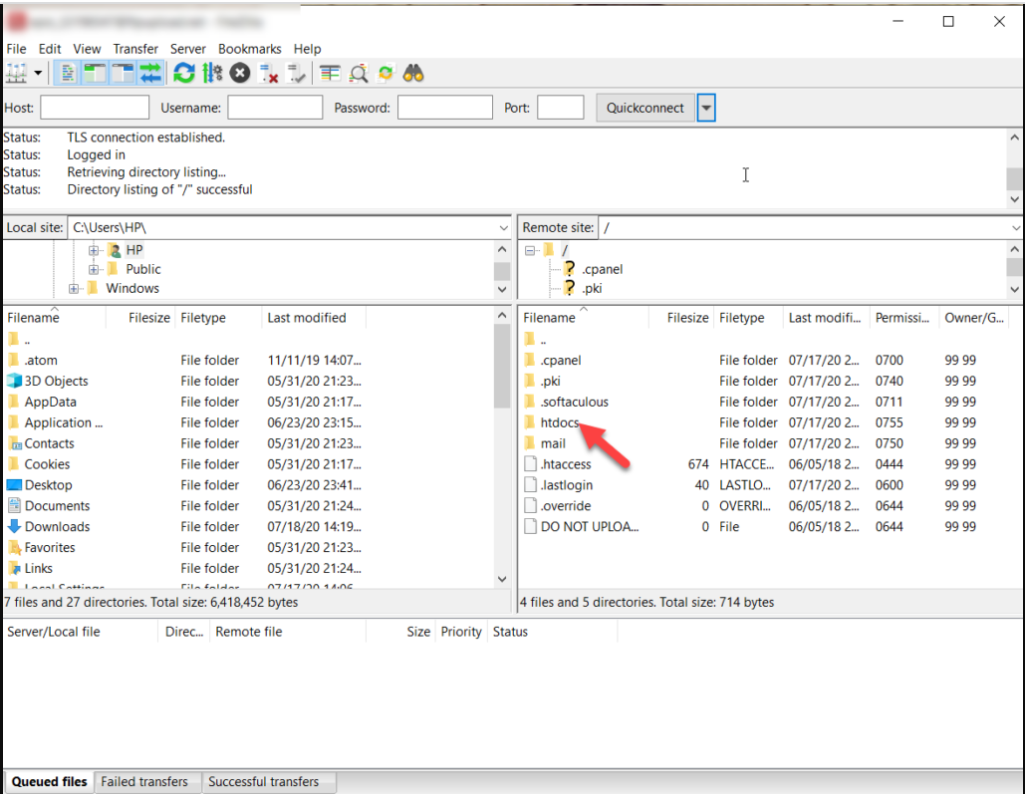The height and width of the screenshot is (794, 1025).
Task: Toggle processing of the transfer queue
Action: tap(212, 73)
